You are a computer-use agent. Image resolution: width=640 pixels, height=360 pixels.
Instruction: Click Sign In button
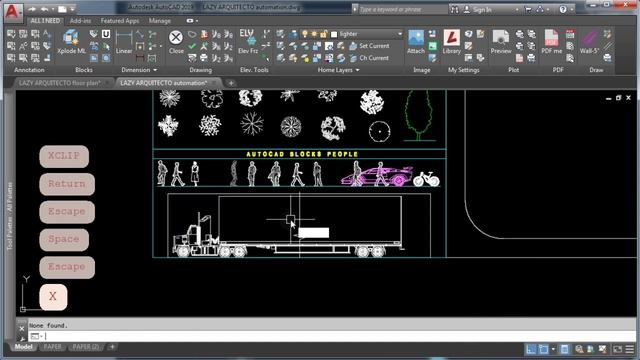[x=478, y=9]
